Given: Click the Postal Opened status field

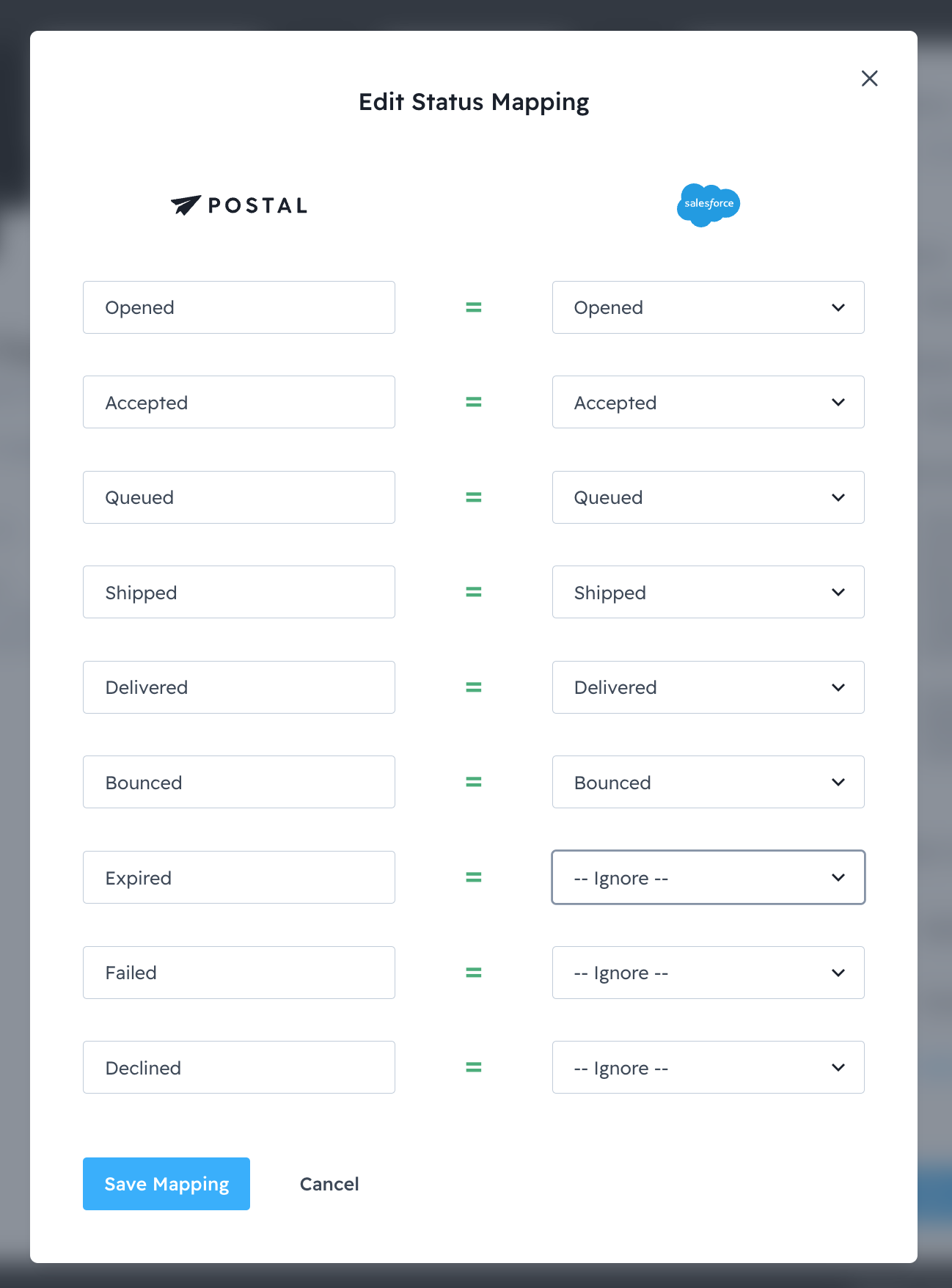Looking at the screenshot, I should tap(239, 307).
